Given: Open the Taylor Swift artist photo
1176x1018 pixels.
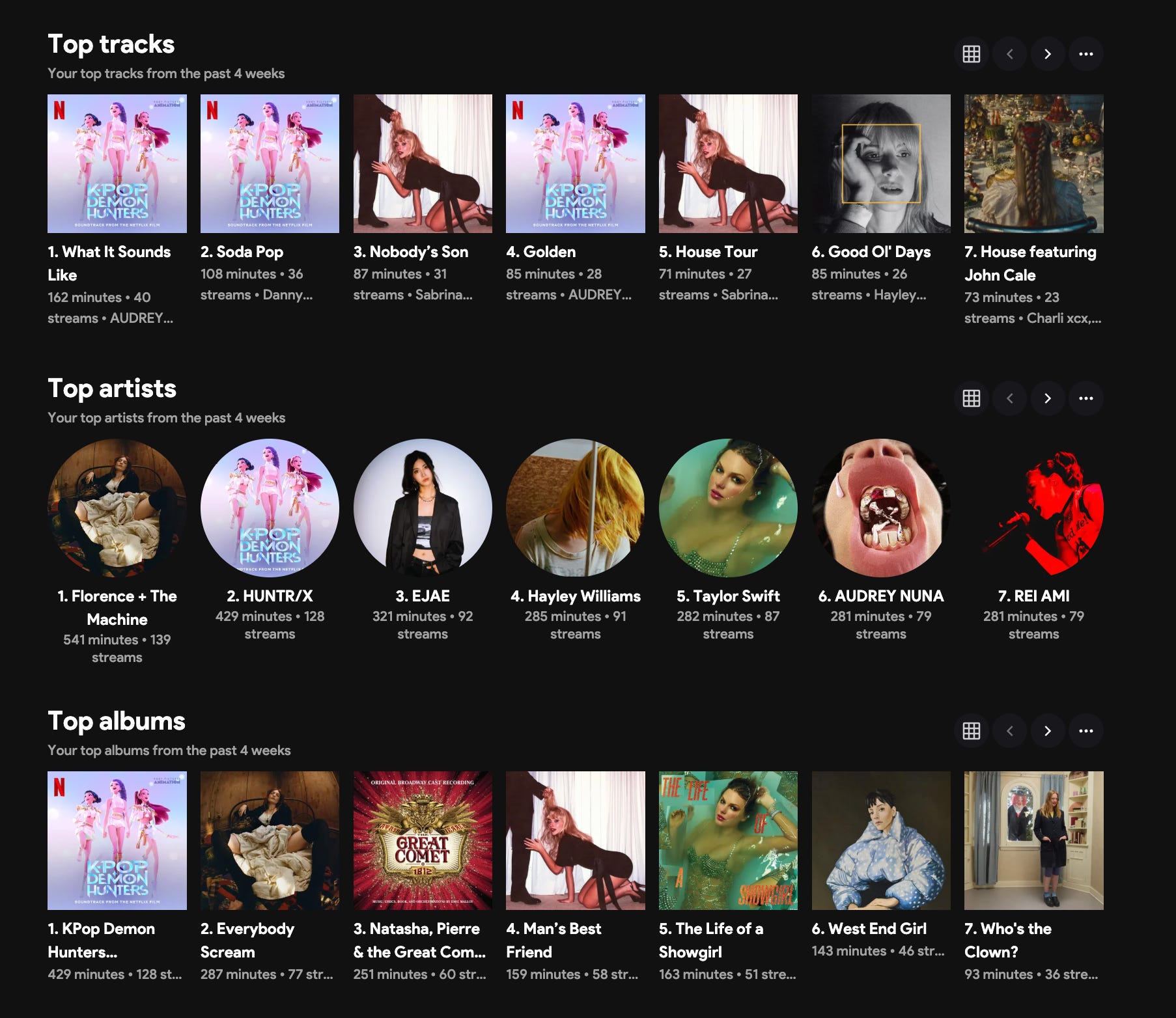Looking at the screenshot, I should click(728, 508).
